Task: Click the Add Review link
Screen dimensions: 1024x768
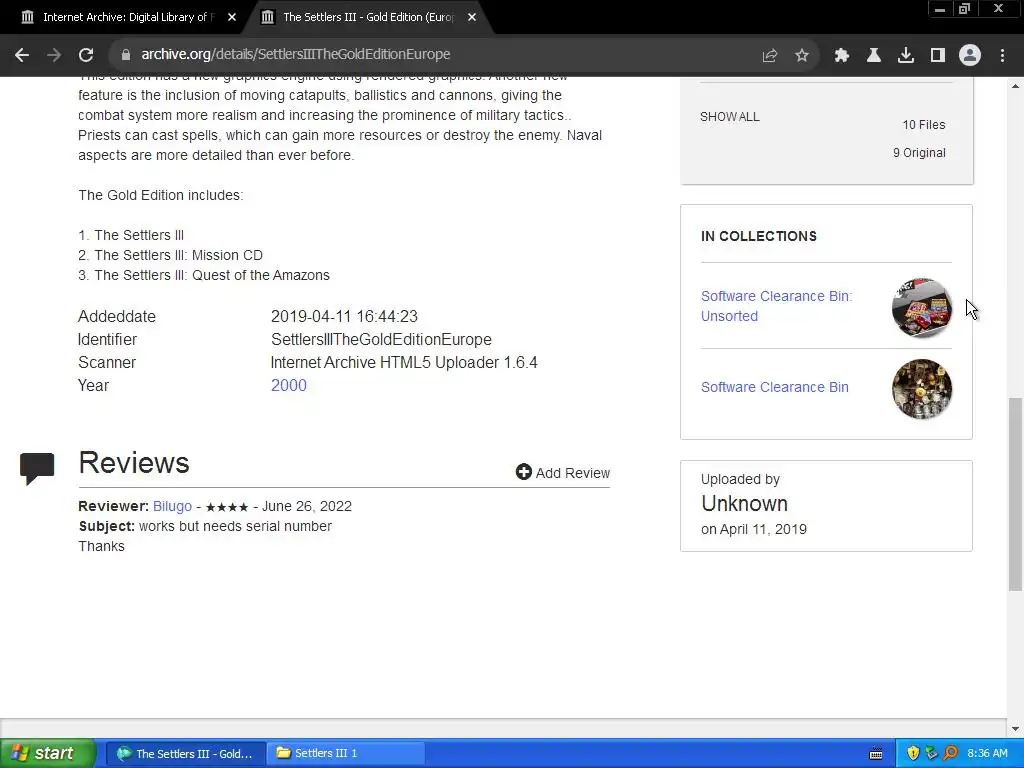Action: [x=573, y=473]
